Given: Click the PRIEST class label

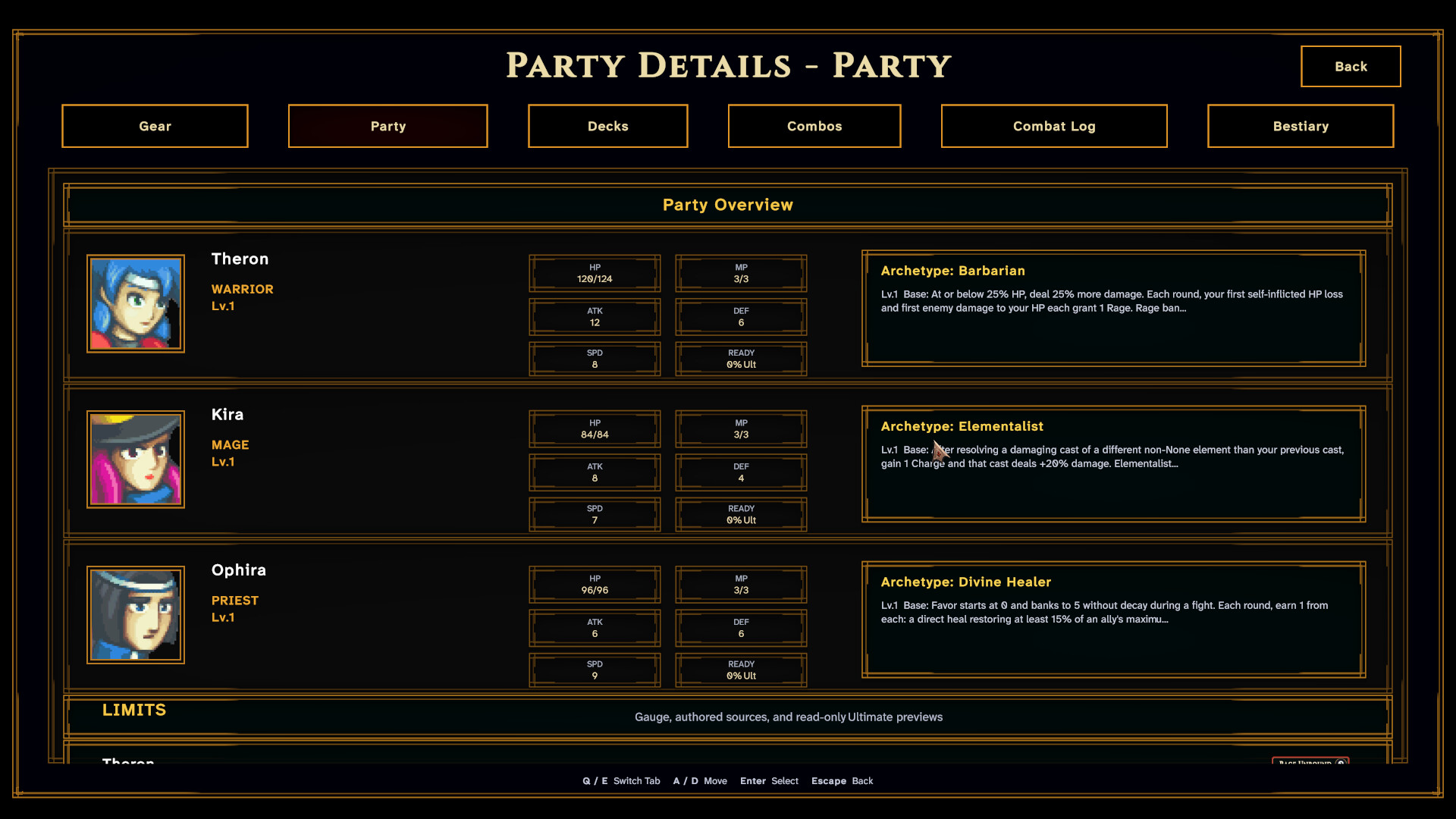Looking at the screenshot, I should (235, 600).
